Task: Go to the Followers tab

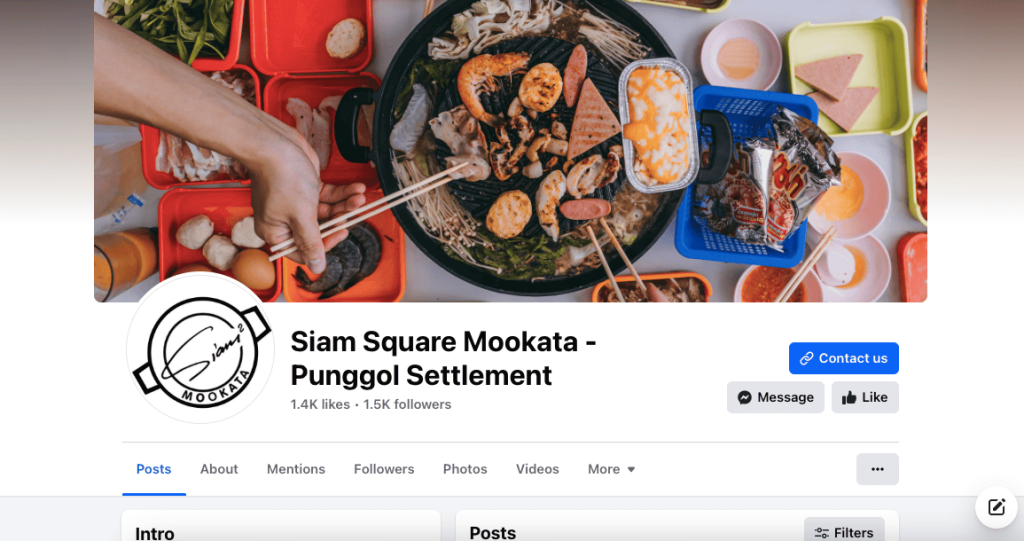Action: tap(384, 469)
